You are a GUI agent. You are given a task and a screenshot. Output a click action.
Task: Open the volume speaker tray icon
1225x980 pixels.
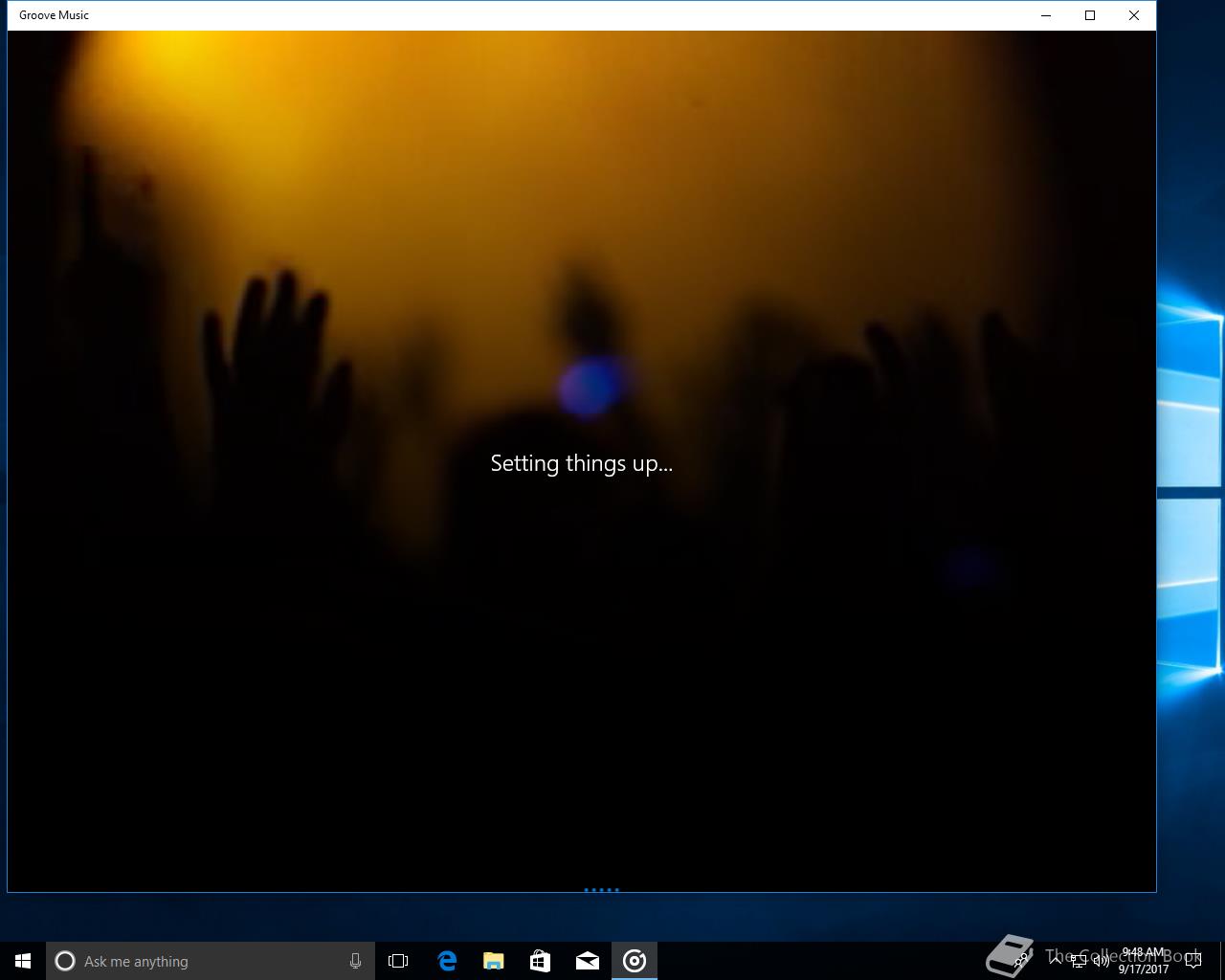click(1102, 961)
